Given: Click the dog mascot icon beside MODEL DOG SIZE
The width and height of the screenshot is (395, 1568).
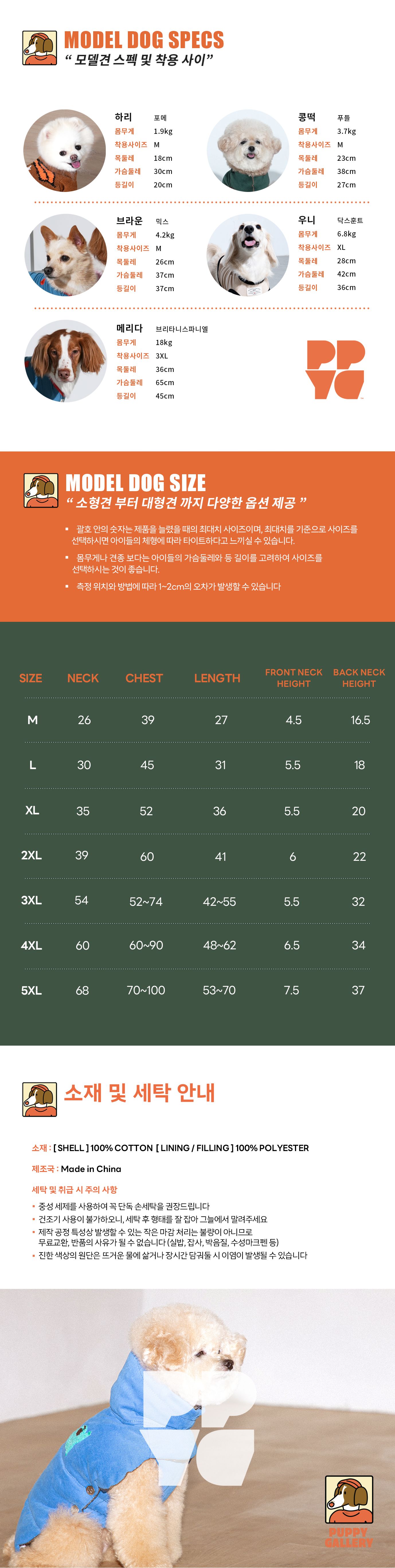Looking at the screenshot, I should point(41,490).
